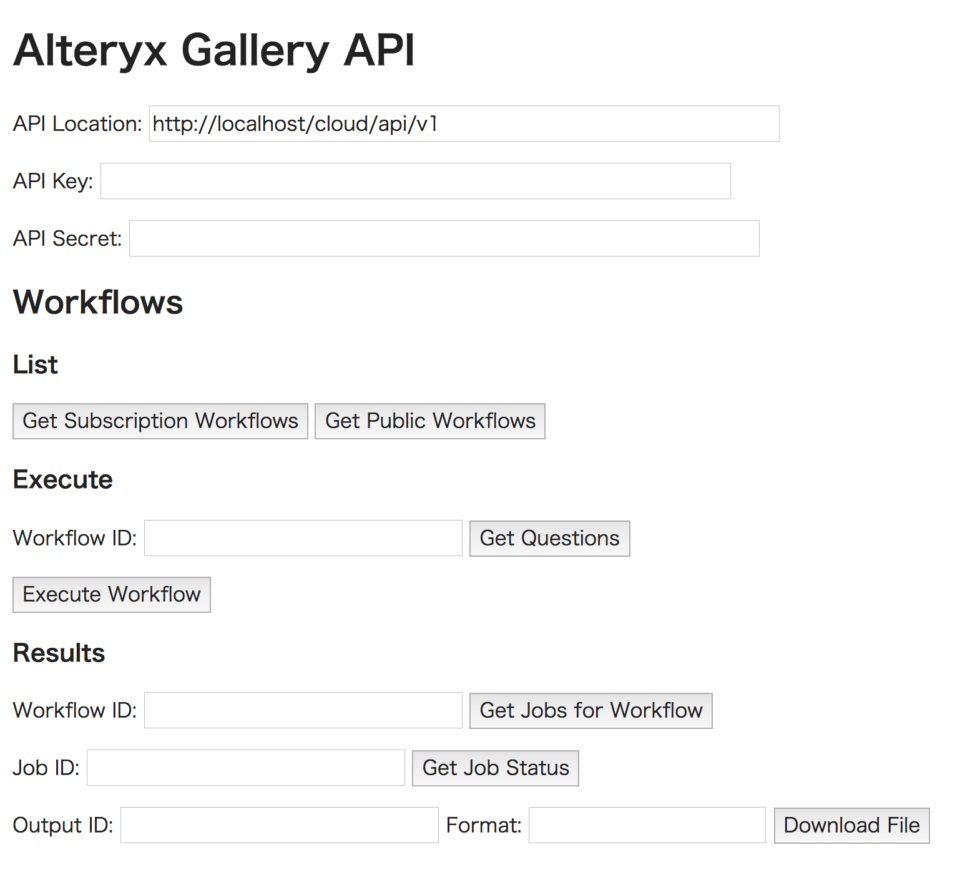The width and height of the screenshot is (960, 875).
Task: Click the List section heading
Action: pyautogui.click(x=34, y=364)
